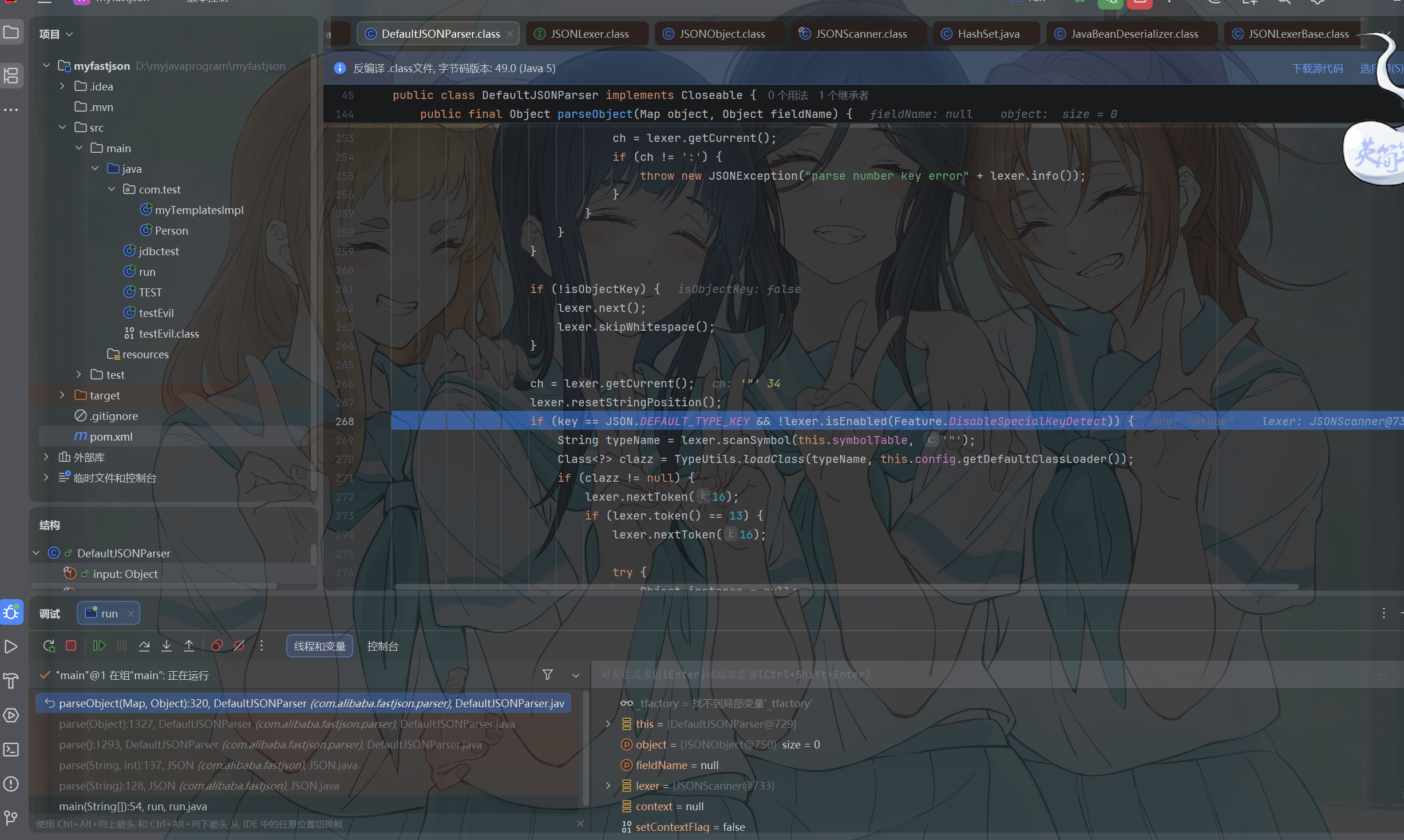Select the testEvil.class file
Viewport: 1404px width, 840px height.
click(x=169, y=334)
